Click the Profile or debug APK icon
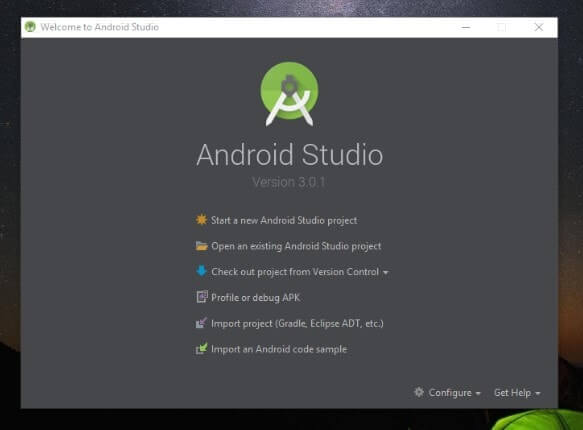583x430 pixels. point(202,297)
